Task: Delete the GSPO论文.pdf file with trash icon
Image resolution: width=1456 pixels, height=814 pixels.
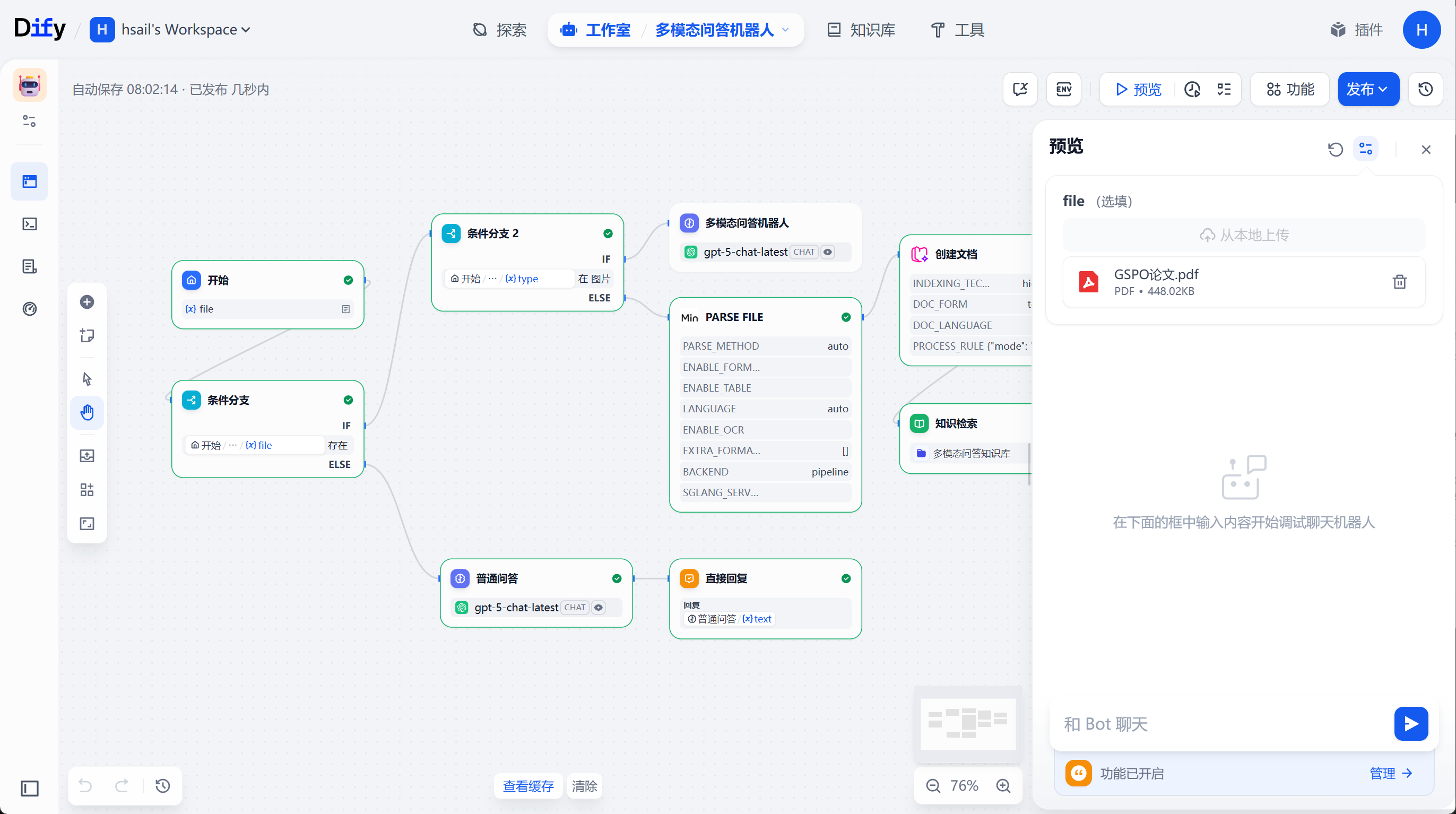Action: [x=1399, y=282]
